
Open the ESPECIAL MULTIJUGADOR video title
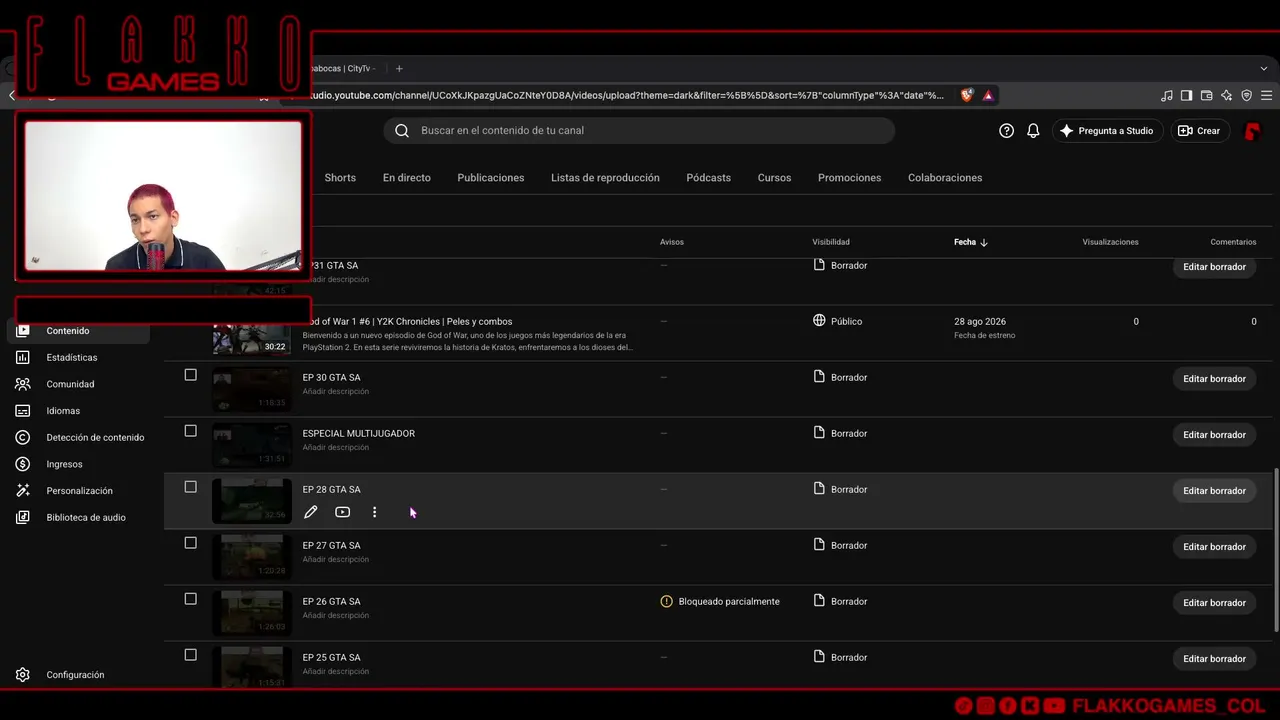click(x=359, y=434)
